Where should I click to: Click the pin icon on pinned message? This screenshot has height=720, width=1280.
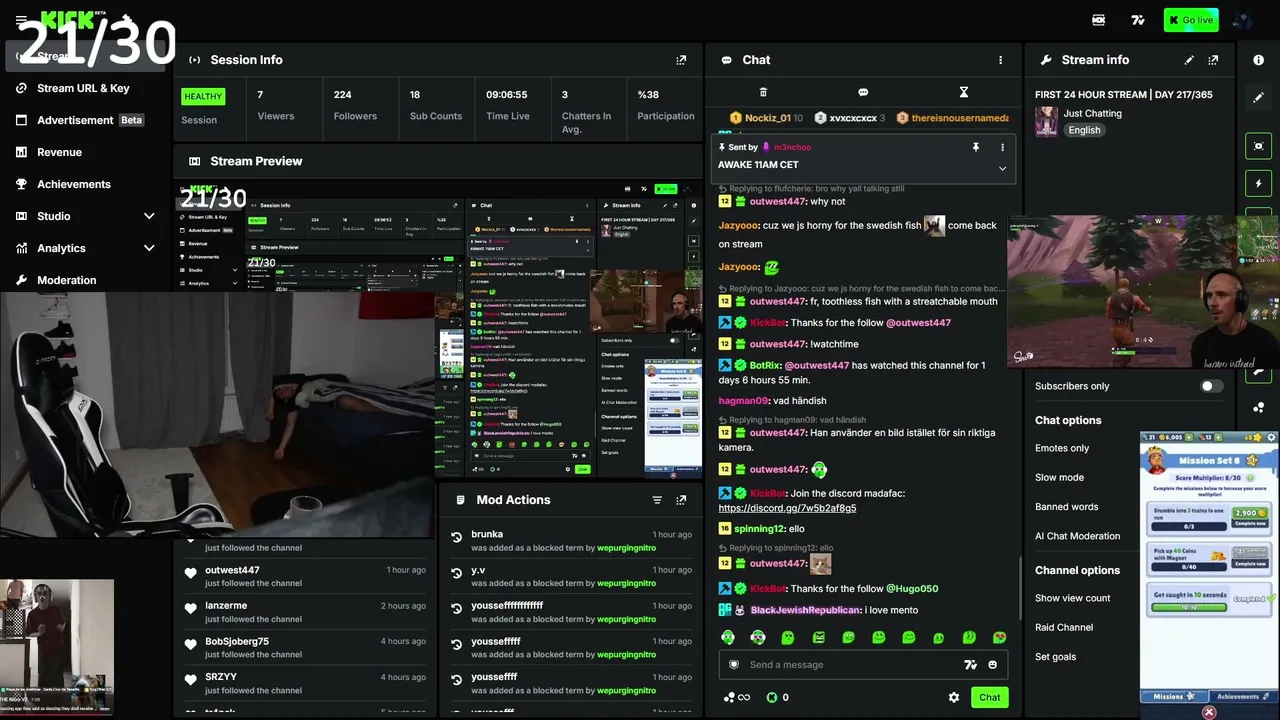point(976,147)
